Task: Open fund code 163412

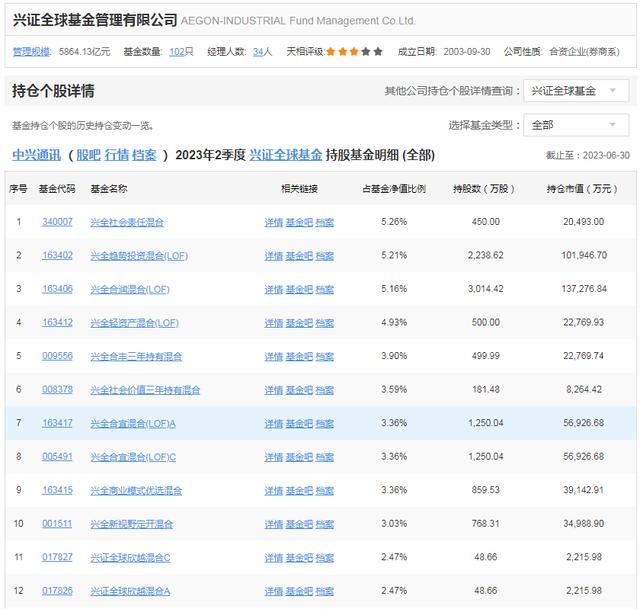Action: pyautogui.click(x=57, y=322)
